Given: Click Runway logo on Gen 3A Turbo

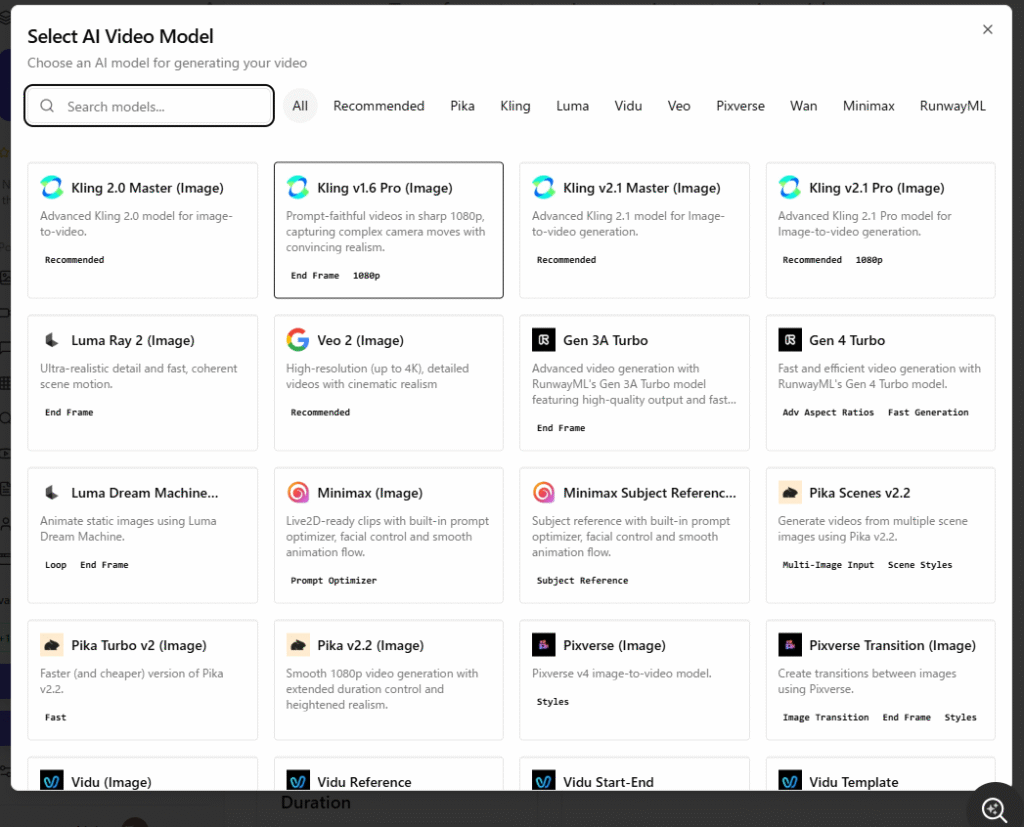Looking at the screenshot, I should click(x=543, y=340).
